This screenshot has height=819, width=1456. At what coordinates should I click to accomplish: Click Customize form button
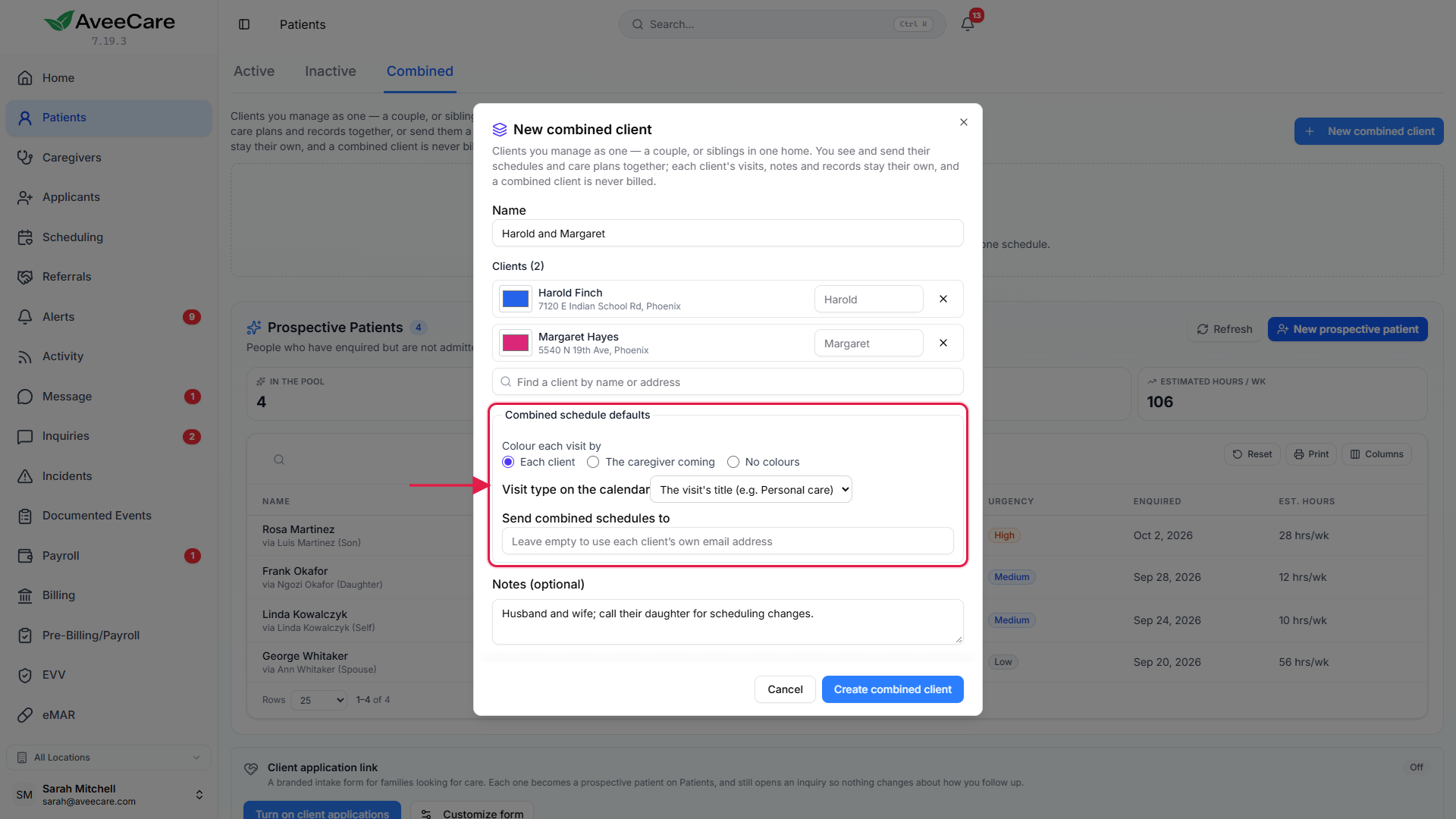click(x=472, y=813)
